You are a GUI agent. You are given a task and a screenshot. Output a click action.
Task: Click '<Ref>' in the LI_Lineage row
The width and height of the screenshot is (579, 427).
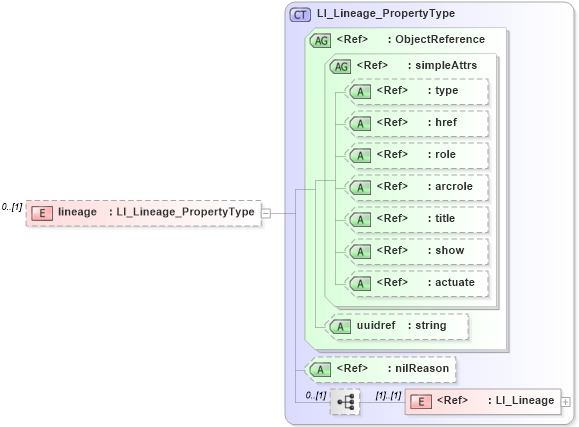[452, 400]
